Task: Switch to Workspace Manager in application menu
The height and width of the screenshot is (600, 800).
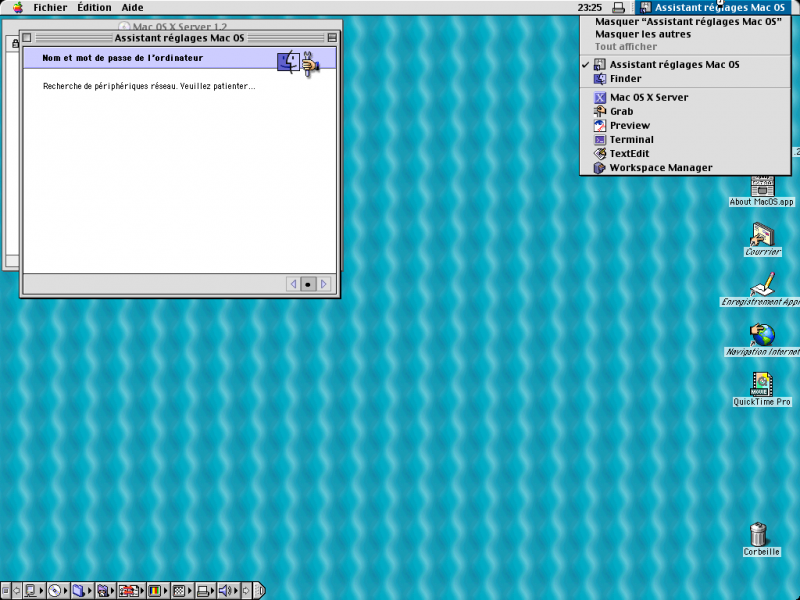Action: [685, 167]
